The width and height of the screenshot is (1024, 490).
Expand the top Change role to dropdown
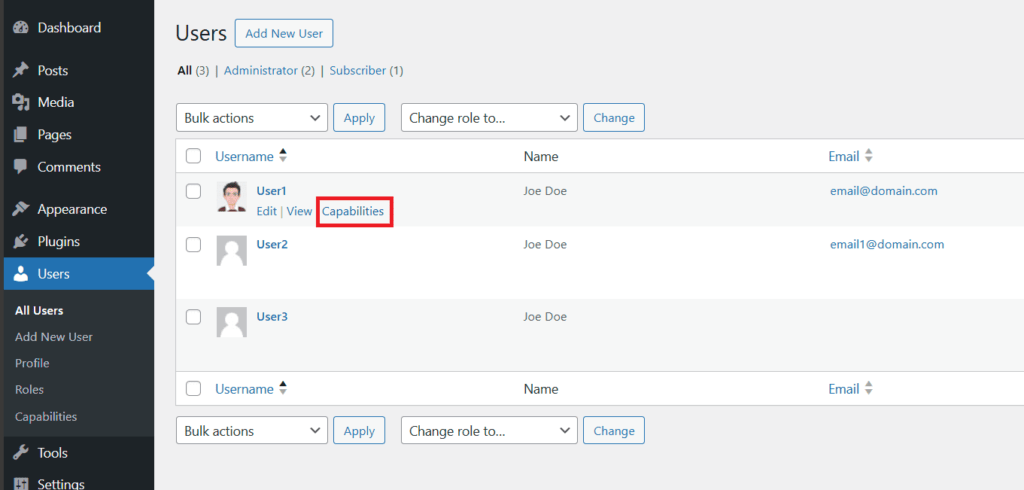point(489,118)
